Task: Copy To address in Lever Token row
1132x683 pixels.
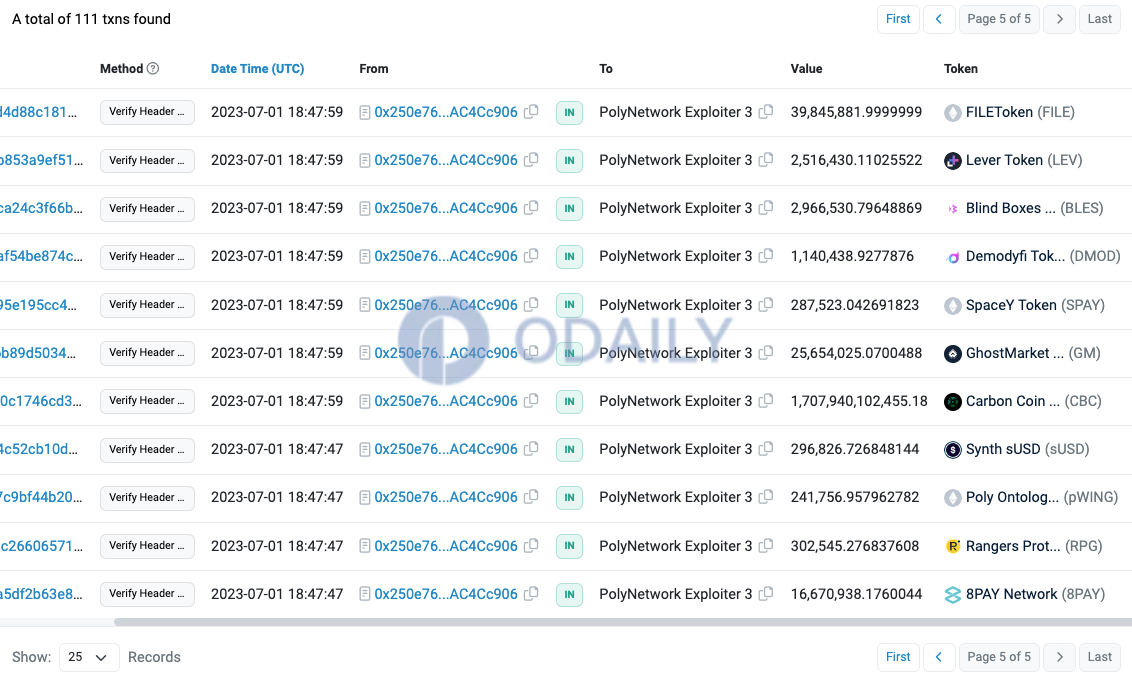Action: [x=766, y=160]
